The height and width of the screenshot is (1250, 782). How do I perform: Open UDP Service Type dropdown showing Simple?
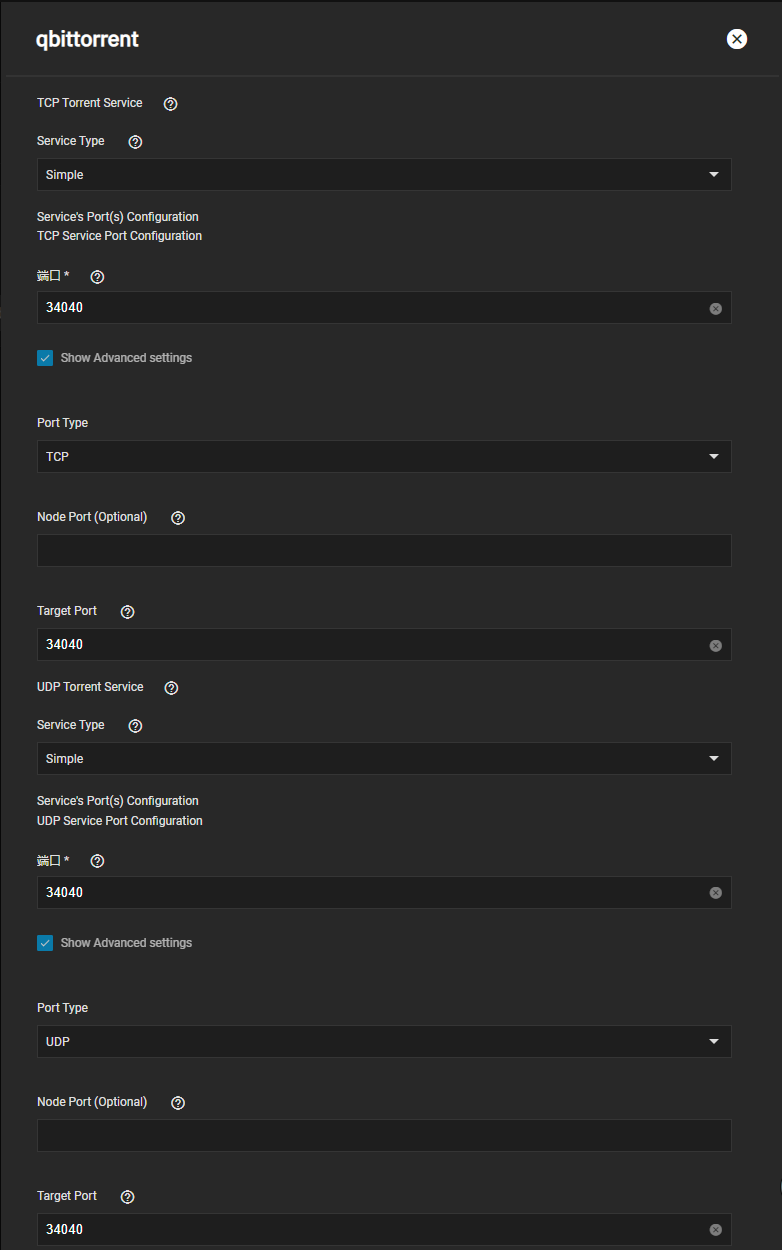click(384, 758)
